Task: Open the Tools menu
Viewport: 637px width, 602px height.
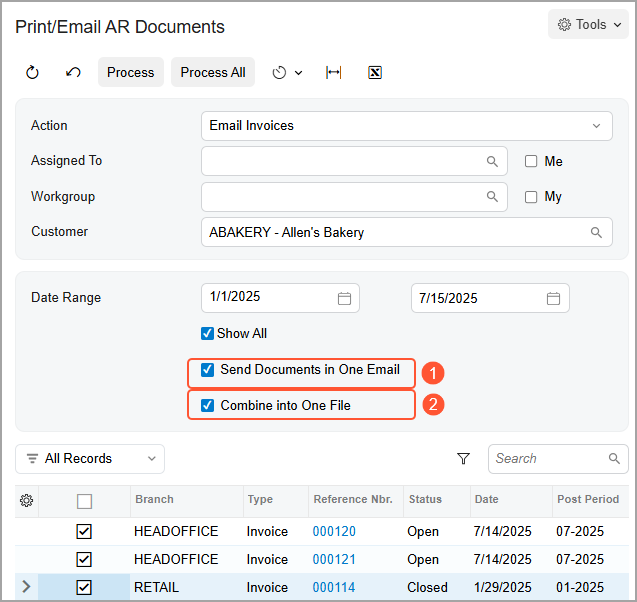Action: (588, 24)
